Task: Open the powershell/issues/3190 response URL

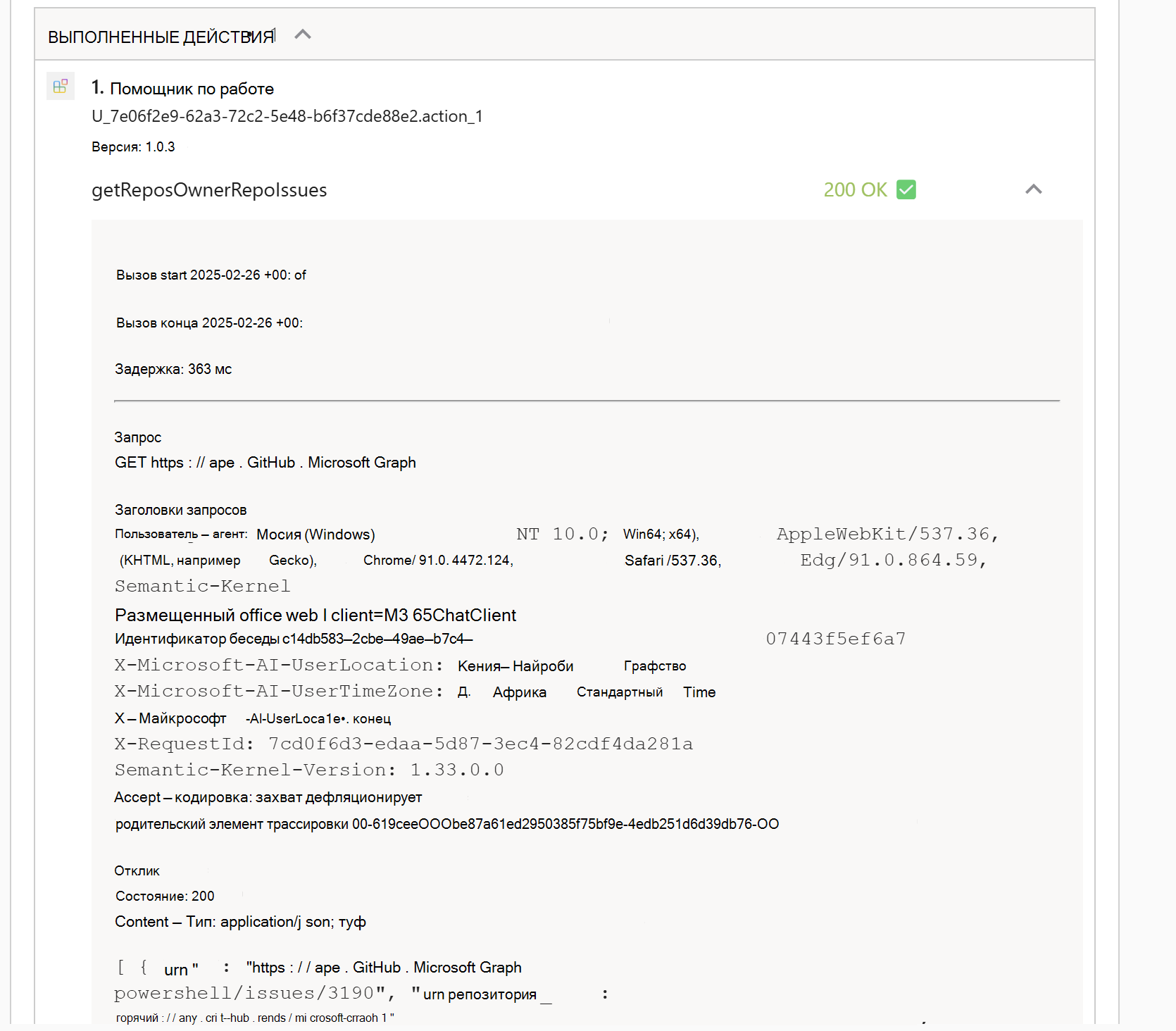Action: tap(246, 993)
